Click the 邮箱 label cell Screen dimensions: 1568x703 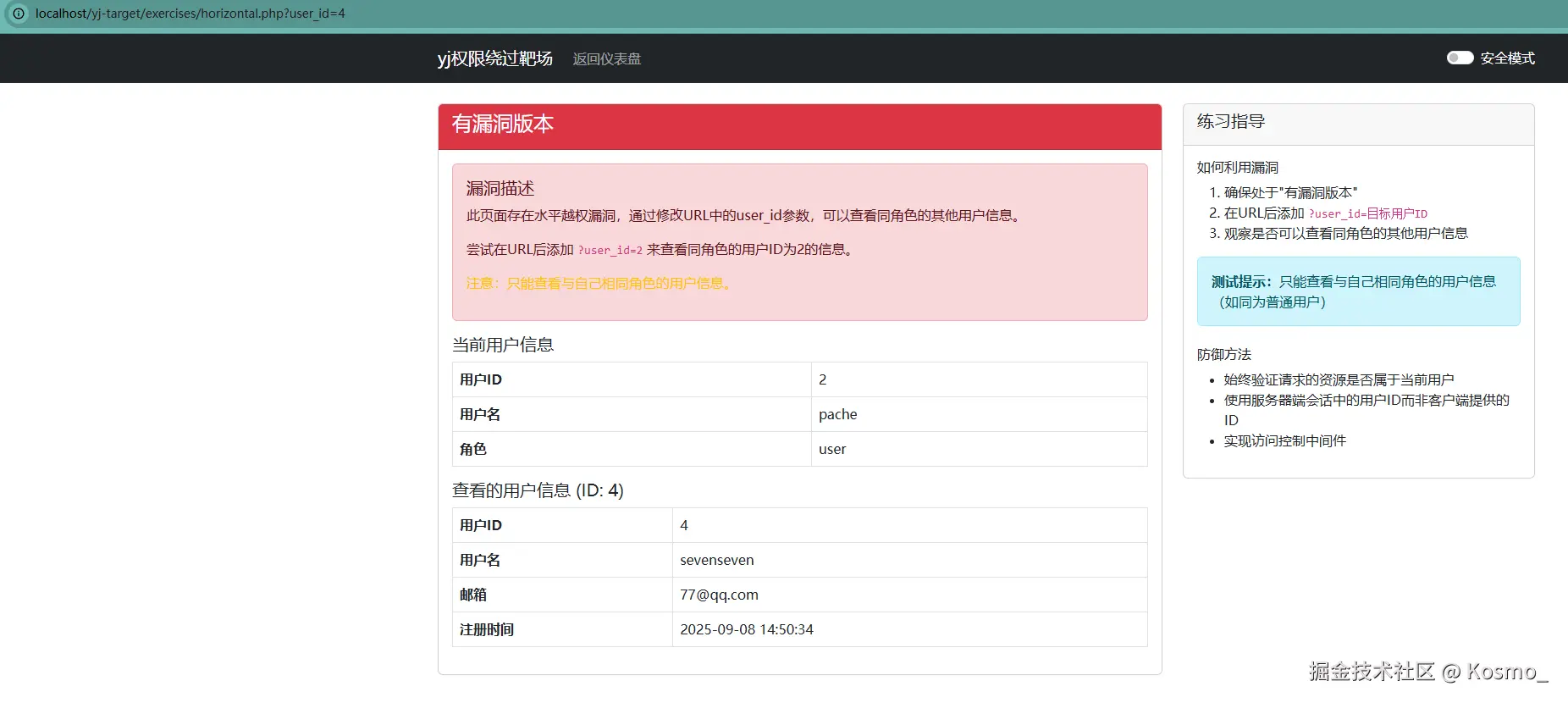562,595
